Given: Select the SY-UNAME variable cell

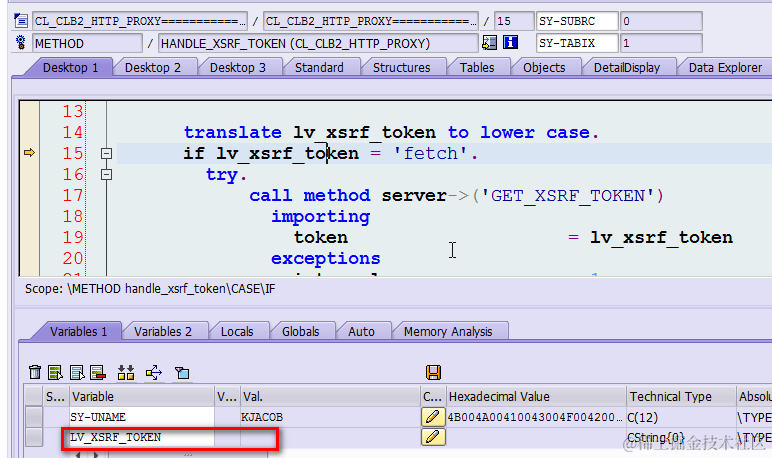Looking at the screenshot, I should click(x=142, y=417).
